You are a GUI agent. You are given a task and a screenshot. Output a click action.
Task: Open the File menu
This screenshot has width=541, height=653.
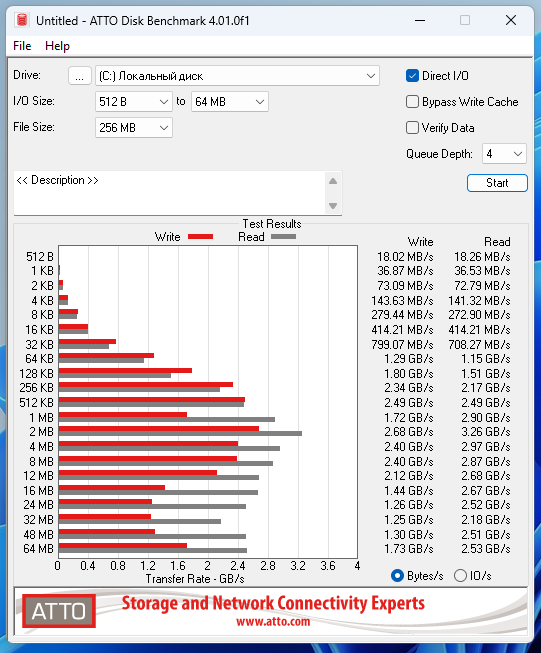pyautogui.click(x=22, y=46)
